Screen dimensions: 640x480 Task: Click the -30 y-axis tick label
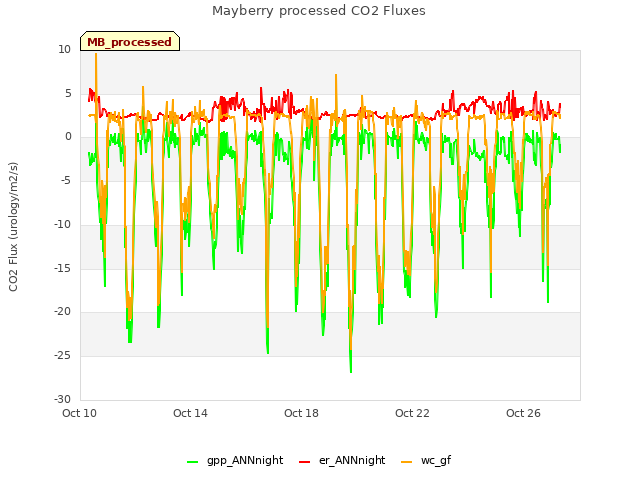pos(63,399)
